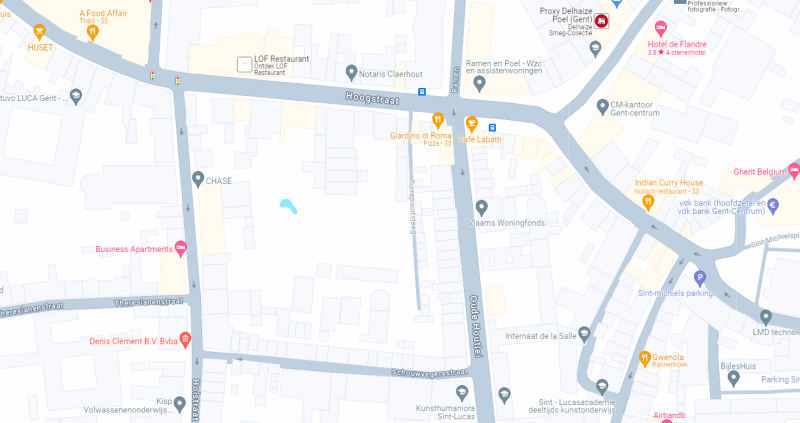This screenshot has width=800, height=423.
Task: Open the Notaris Claerhout location pin
Action: point(351,73)
